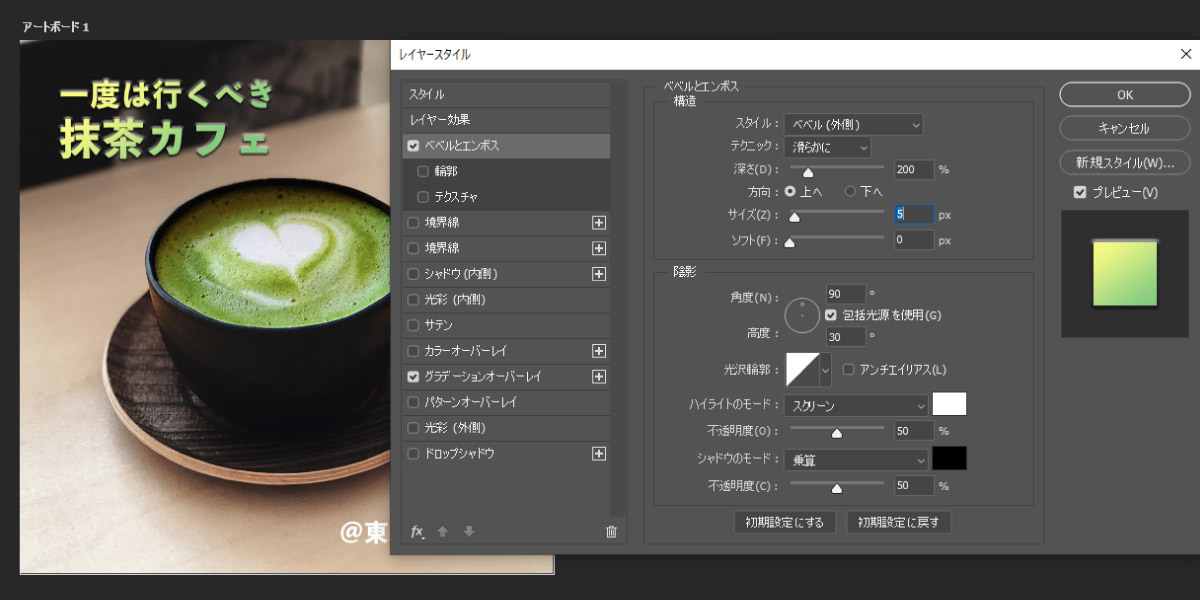Confirm with the OK button
The image size is (1200, 600).
tap(1125, 95)
